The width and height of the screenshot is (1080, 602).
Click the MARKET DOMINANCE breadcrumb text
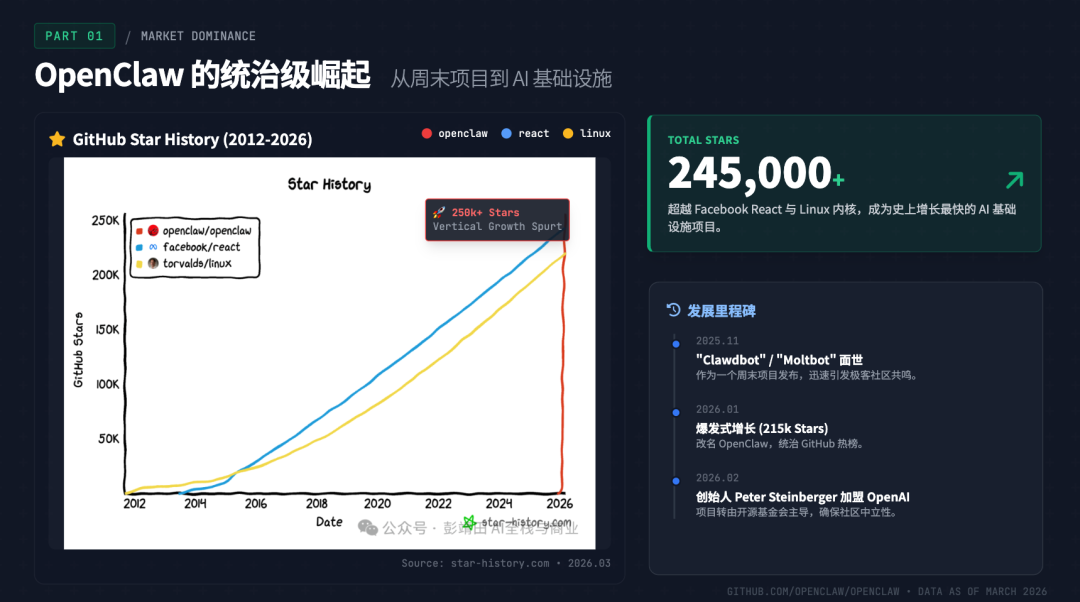[198, 36]
